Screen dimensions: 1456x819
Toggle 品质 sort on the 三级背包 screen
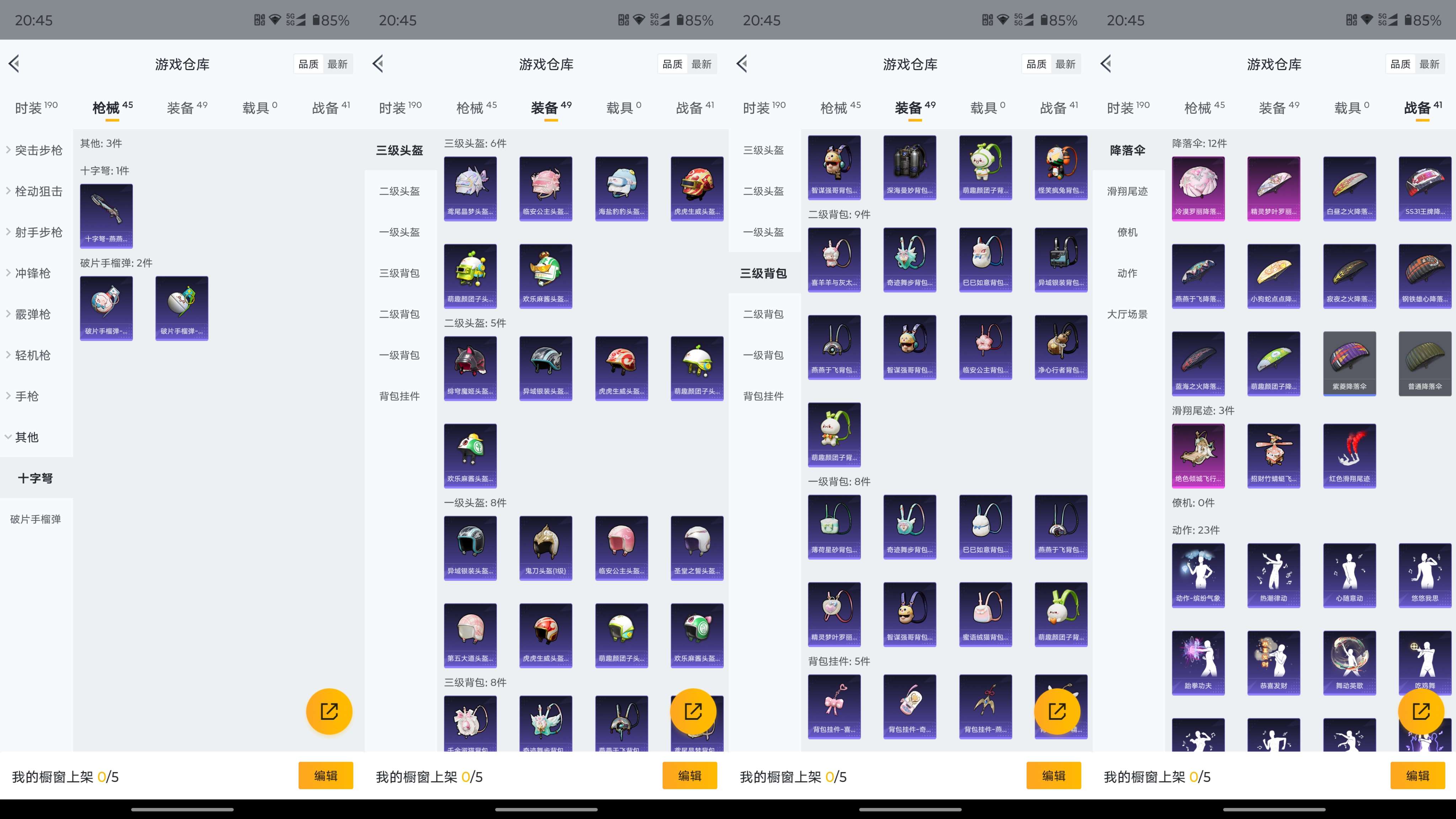pyautogui.click(x=1037, y=64)
